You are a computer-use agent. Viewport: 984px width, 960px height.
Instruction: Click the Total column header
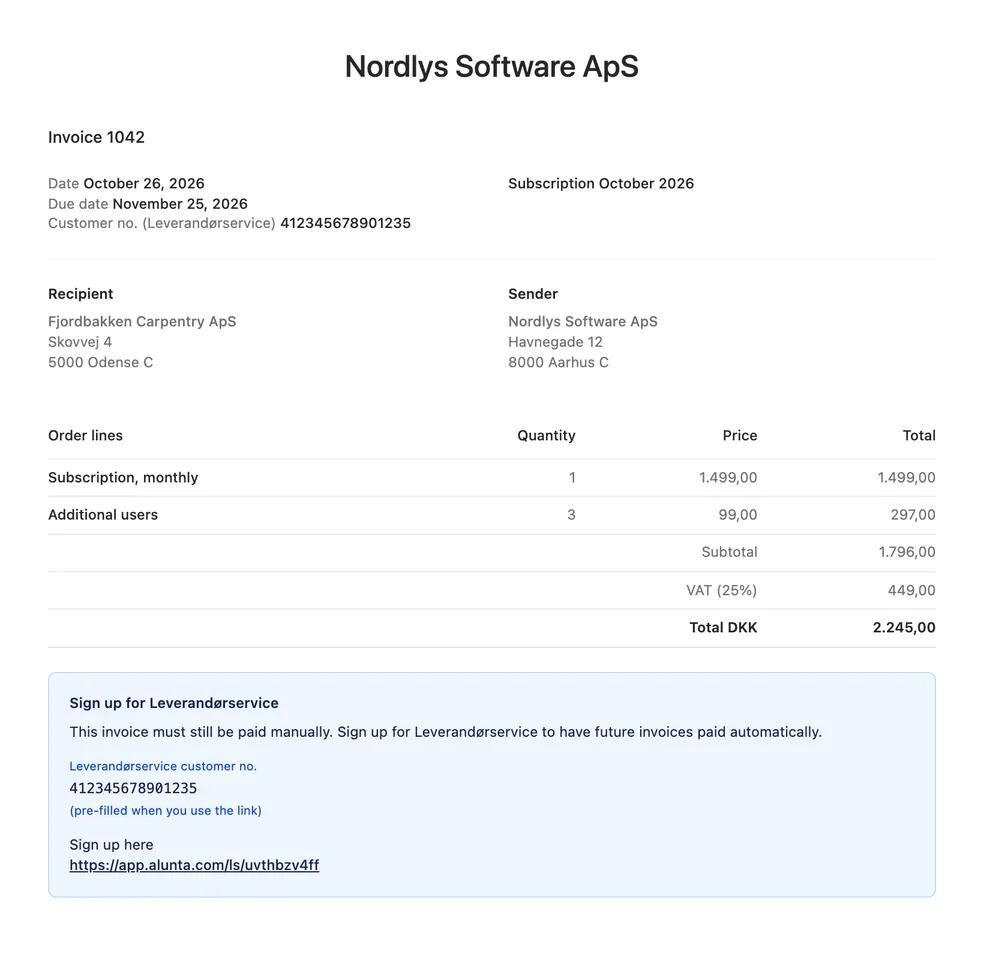(x=919, y=435)
